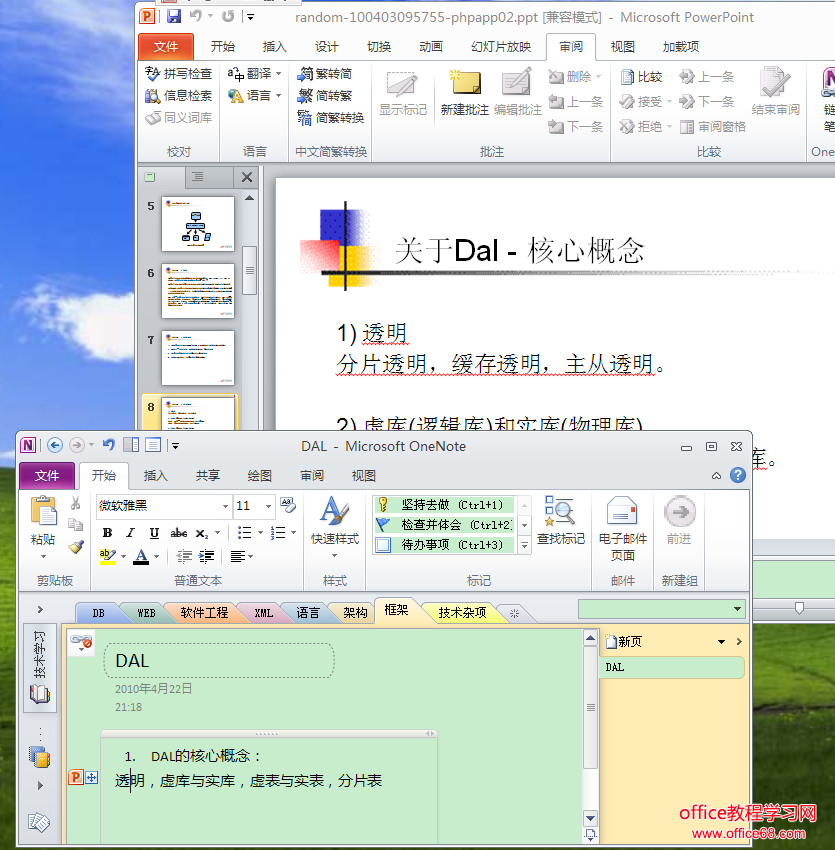Convert traditional to simplified 繁转简

[325, 73]
